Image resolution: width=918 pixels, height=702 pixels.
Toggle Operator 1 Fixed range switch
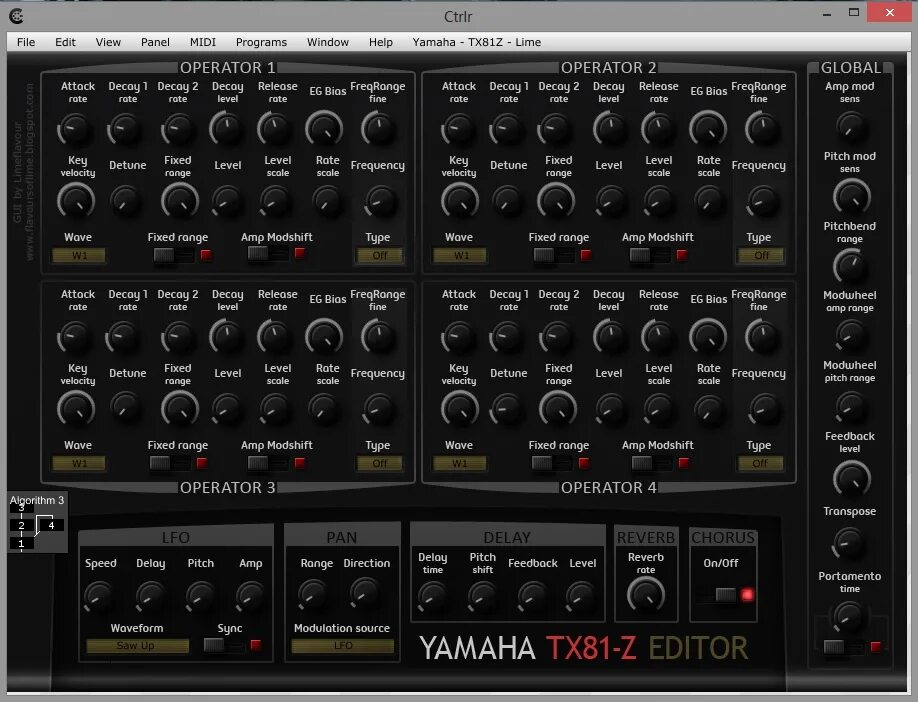point(173,255)
